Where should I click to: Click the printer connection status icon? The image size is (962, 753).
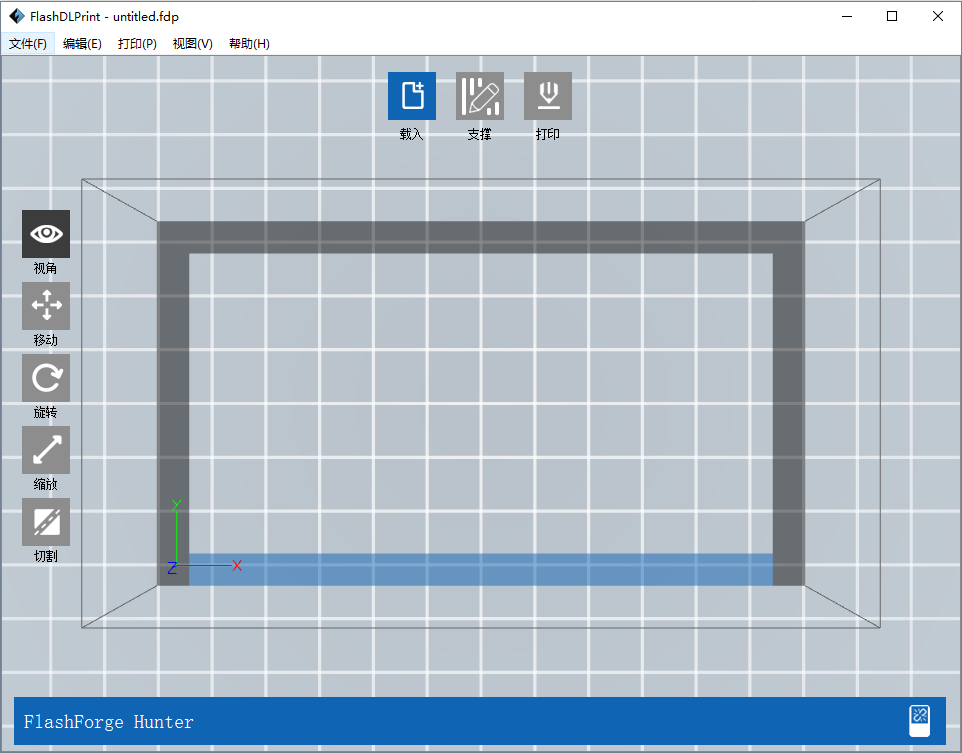click(919, 720)
